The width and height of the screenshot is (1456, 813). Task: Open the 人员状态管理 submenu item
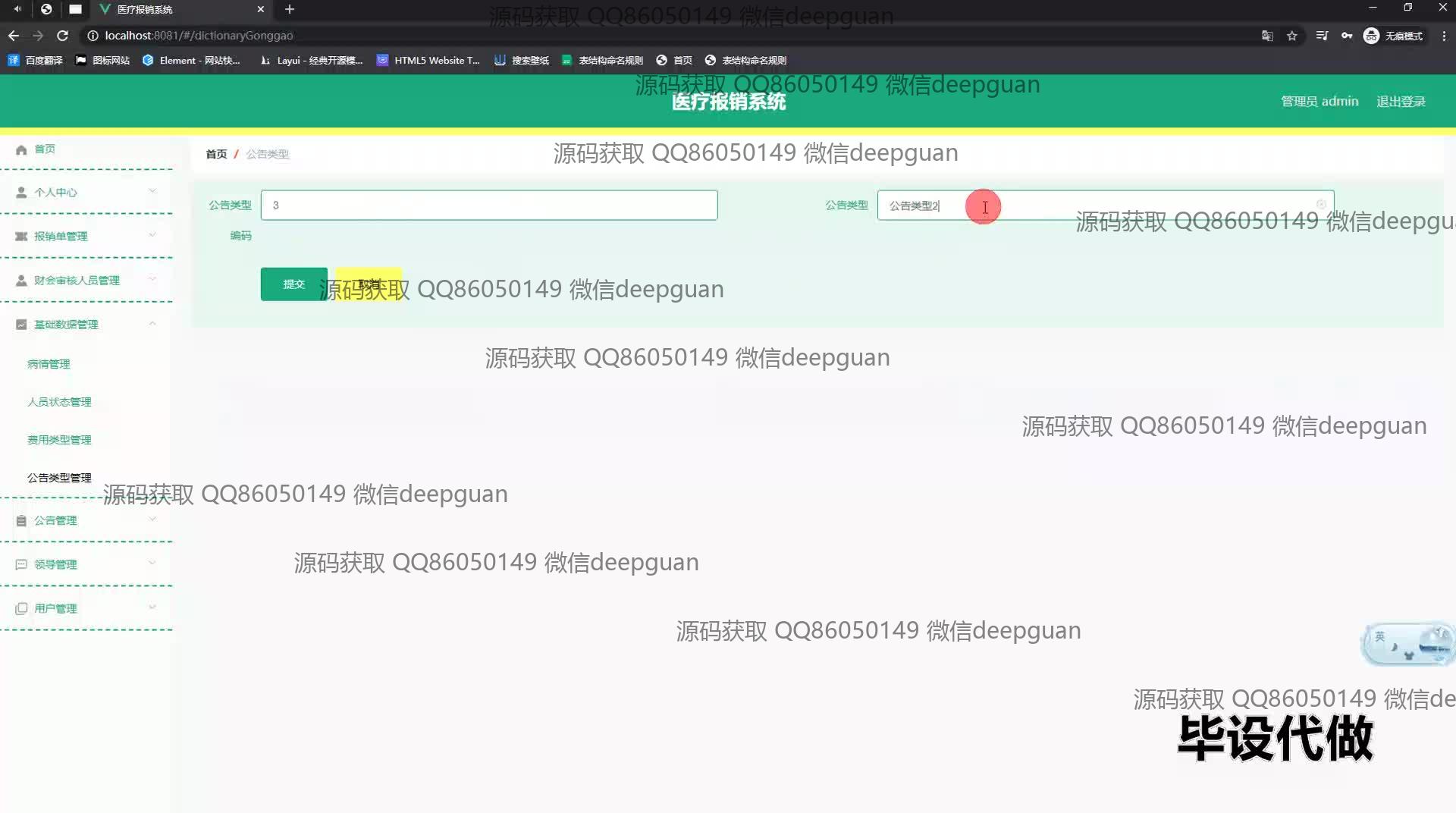pos(59,402)
